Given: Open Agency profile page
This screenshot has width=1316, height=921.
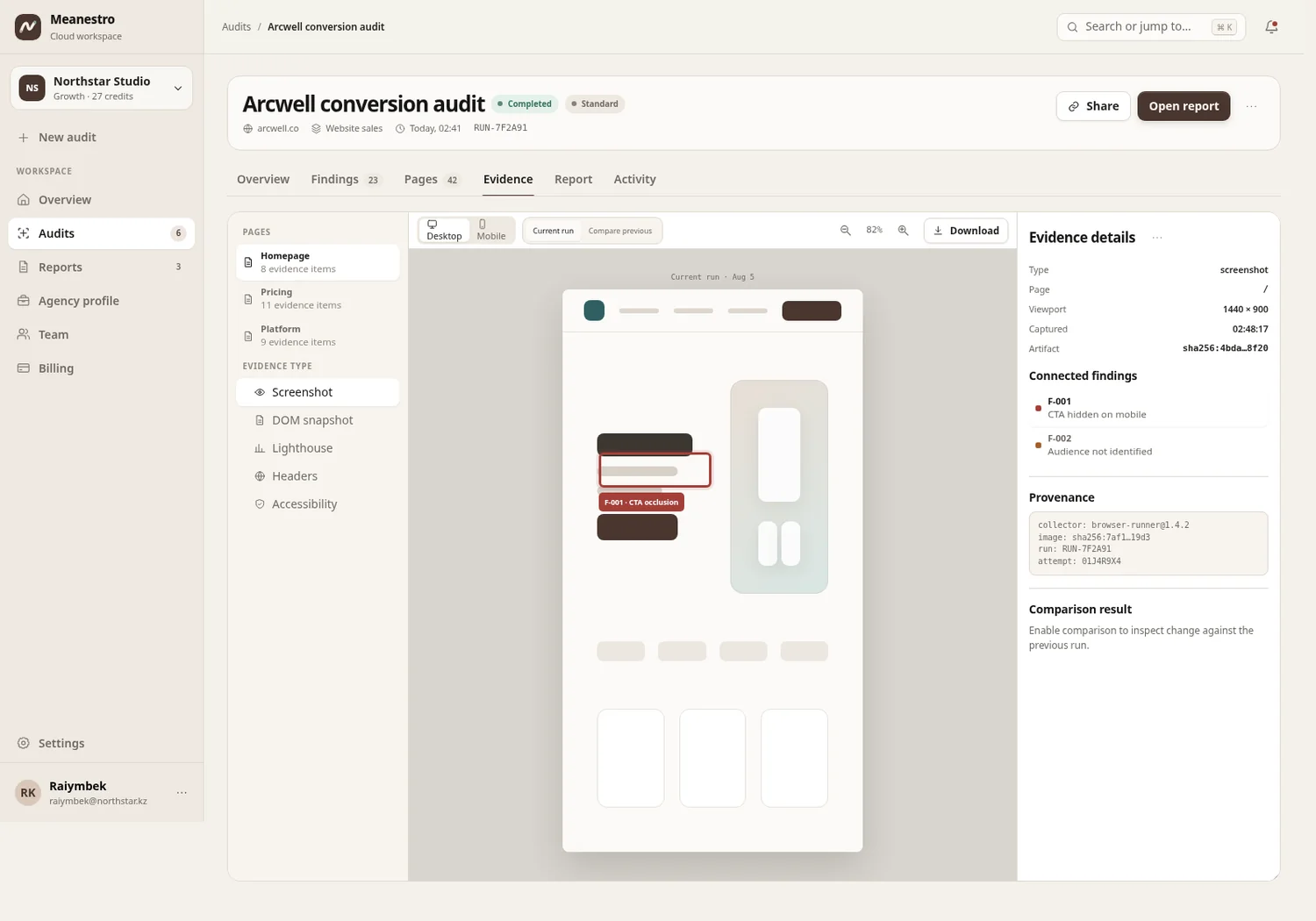Looking at the screenshot, I should (x=102, y=301).
